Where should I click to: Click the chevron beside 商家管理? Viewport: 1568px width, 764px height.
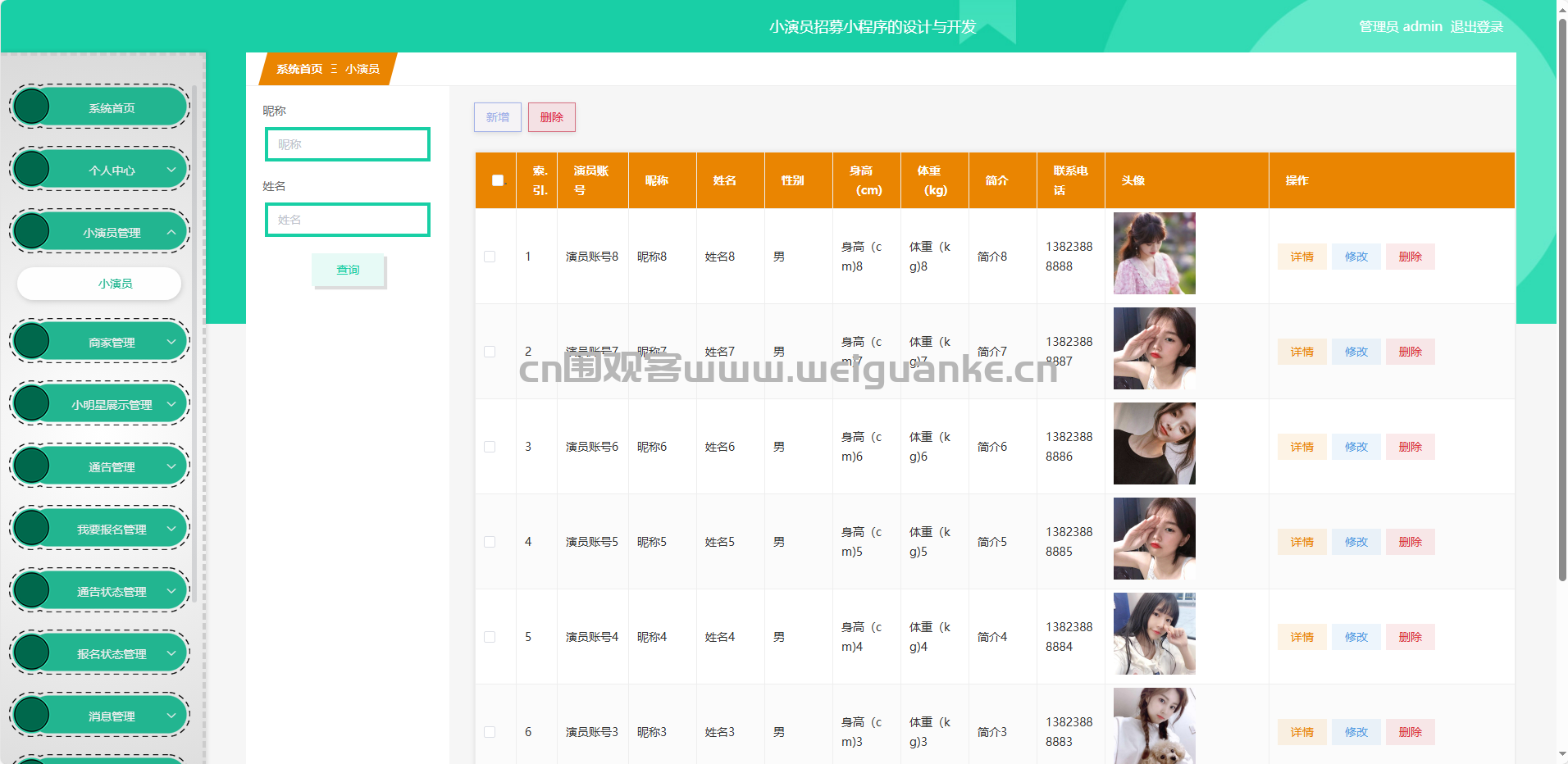click(171, 341)
